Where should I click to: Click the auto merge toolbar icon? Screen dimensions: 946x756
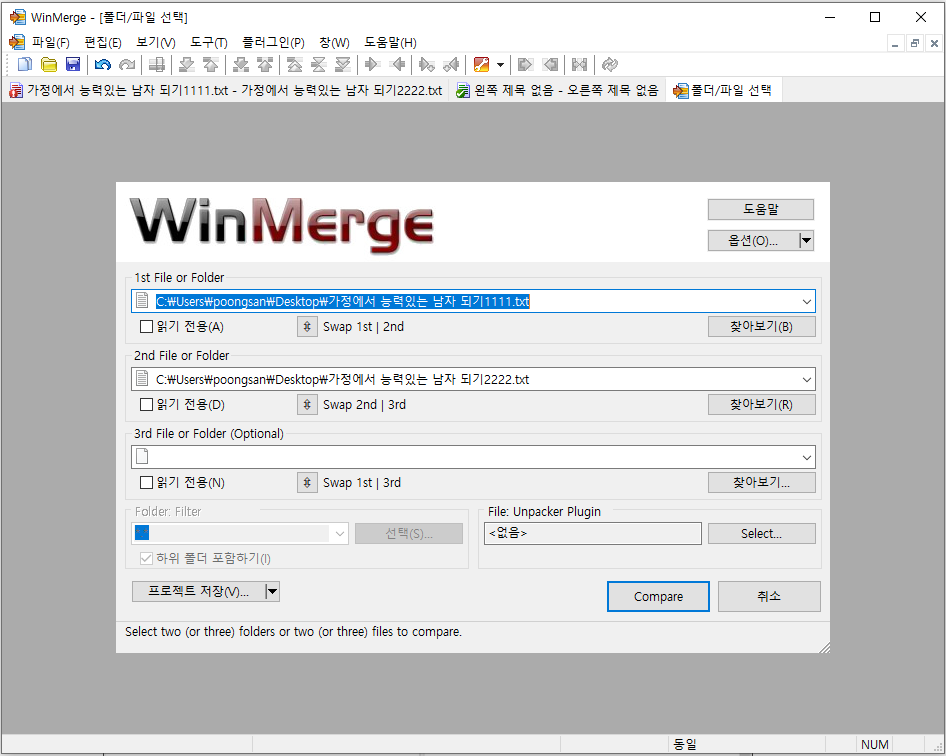click(x=579, y=65)
